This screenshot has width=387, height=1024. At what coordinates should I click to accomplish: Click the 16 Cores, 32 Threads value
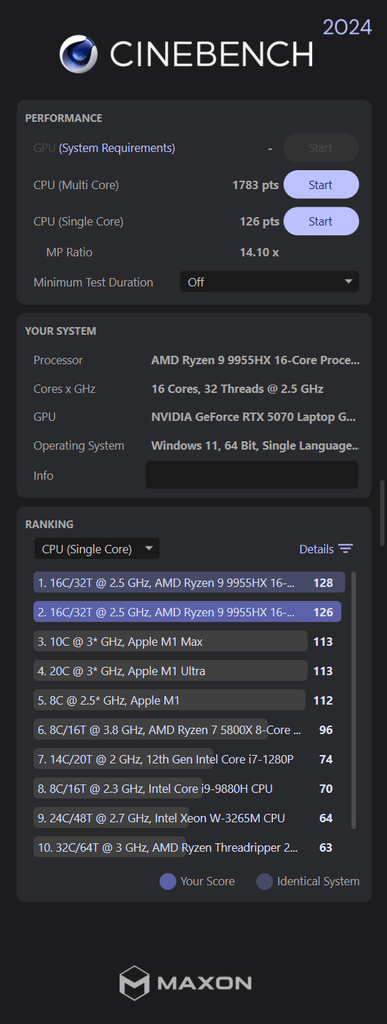click(x=237, y=389)
